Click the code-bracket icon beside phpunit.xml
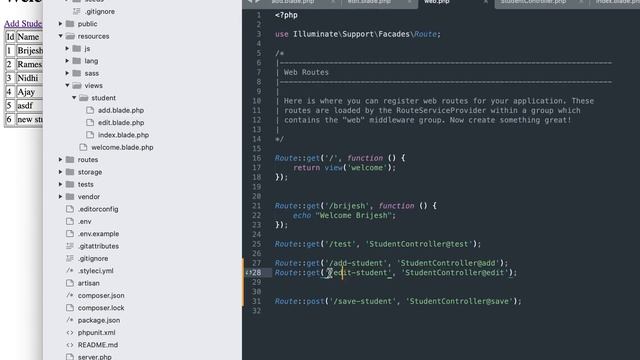The height and width of the screenshot is (360, 640). click(x=70, y=332)
